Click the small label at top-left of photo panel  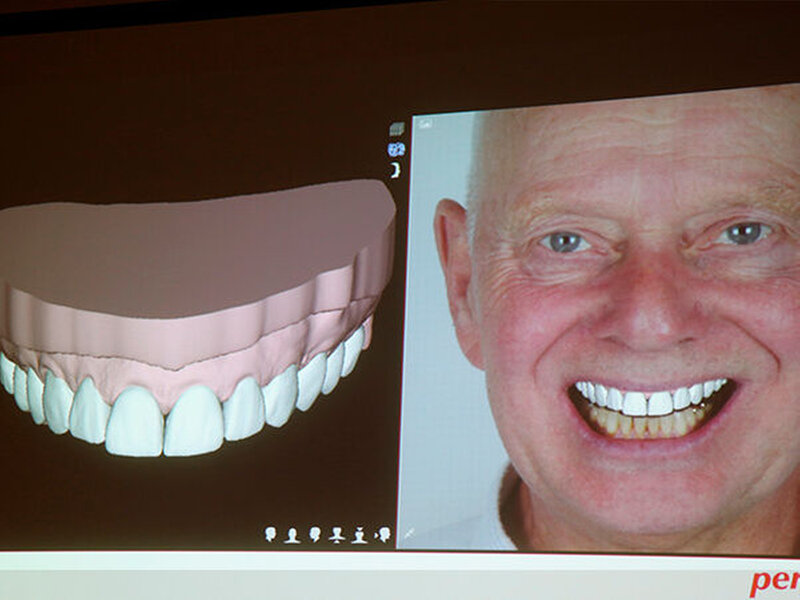[x=425, y=124]
